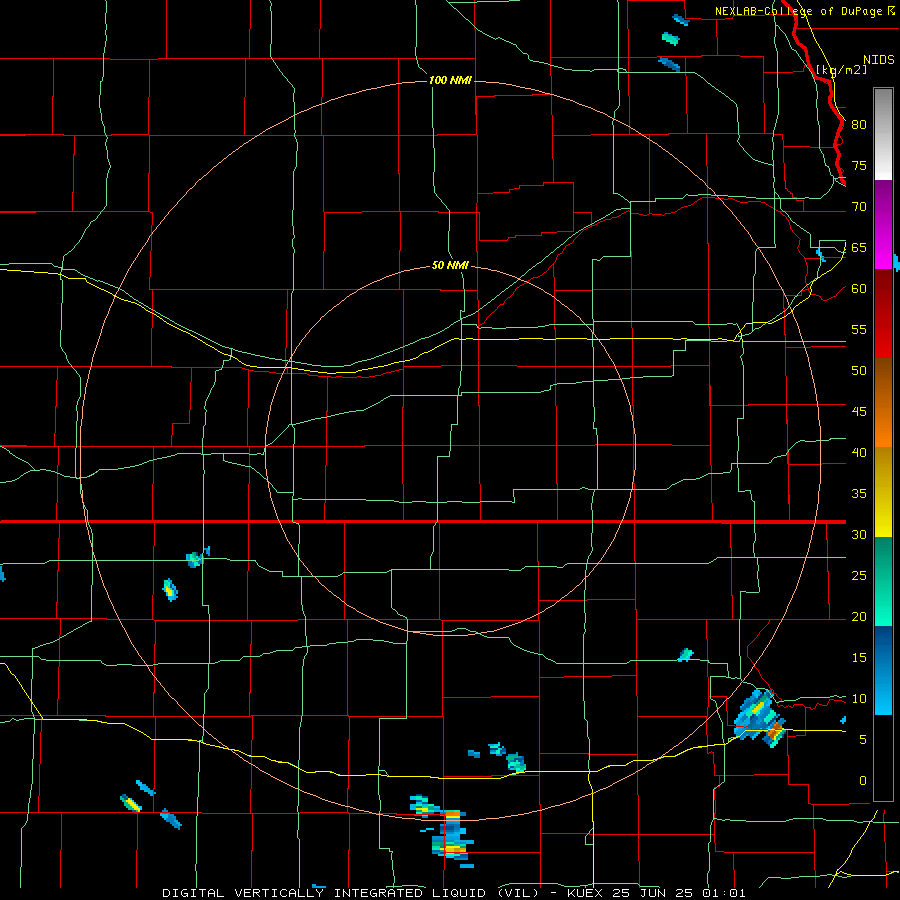This screenshot has width=900, height=900.
Task: Click the bright red segment of the VIL color bar
Action: (883, 314)
